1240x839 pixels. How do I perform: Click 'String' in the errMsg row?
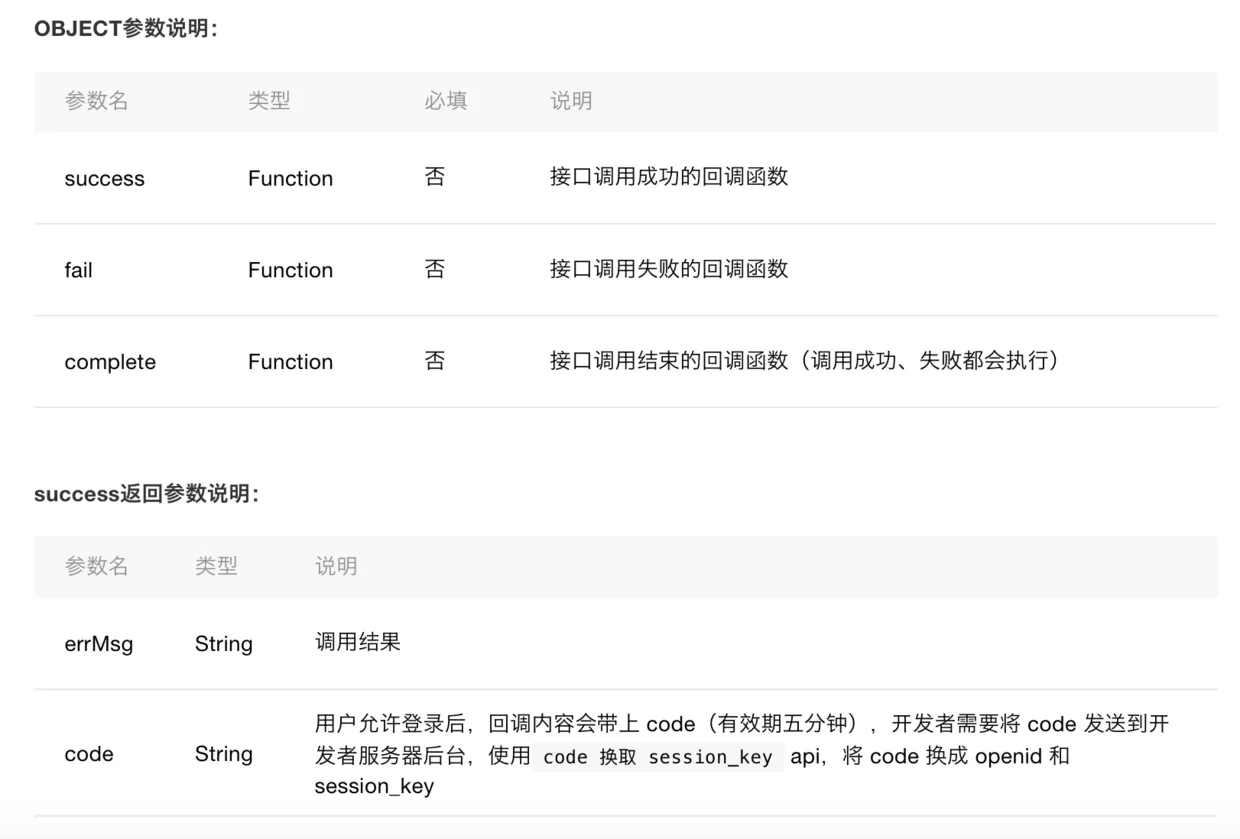click(223, 644)
